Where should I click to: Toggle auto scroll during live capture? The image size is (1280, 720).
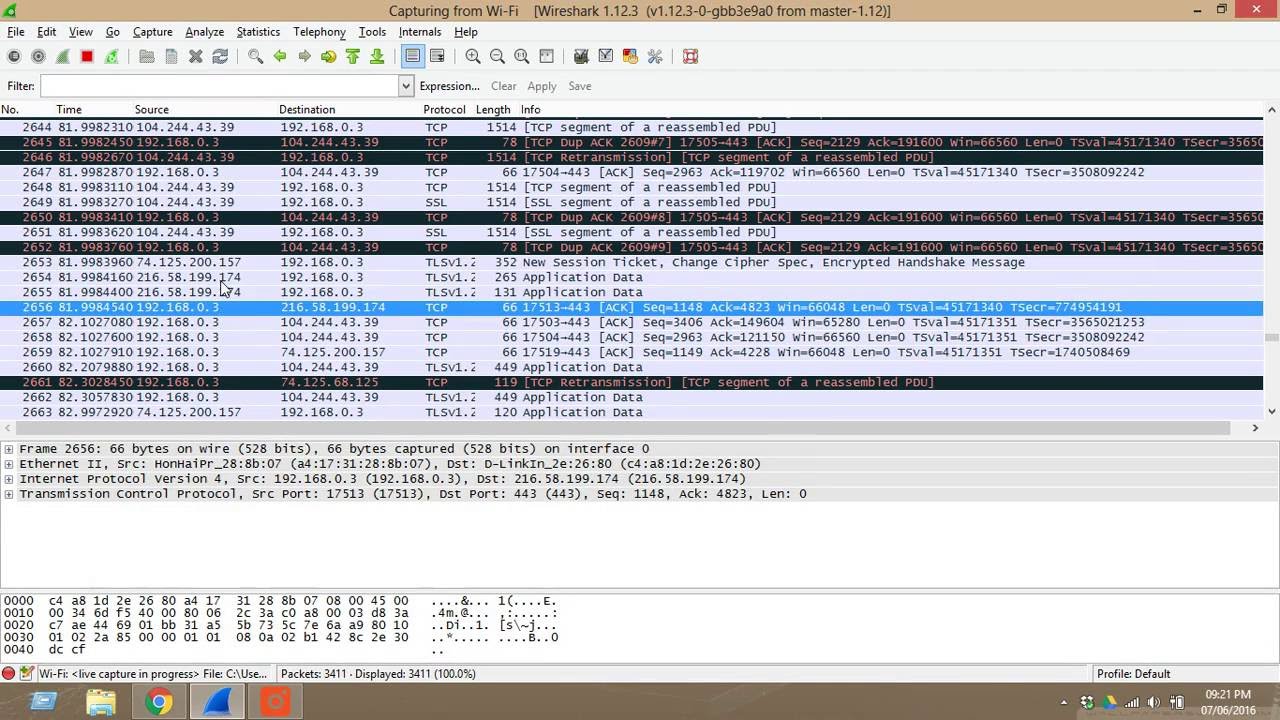(x=437, y=57)
